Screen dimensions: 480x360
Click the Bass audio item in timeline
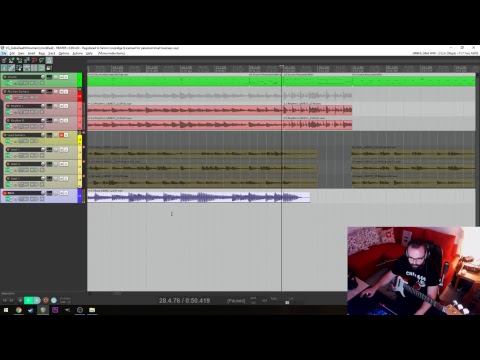(x=199, y=197)
